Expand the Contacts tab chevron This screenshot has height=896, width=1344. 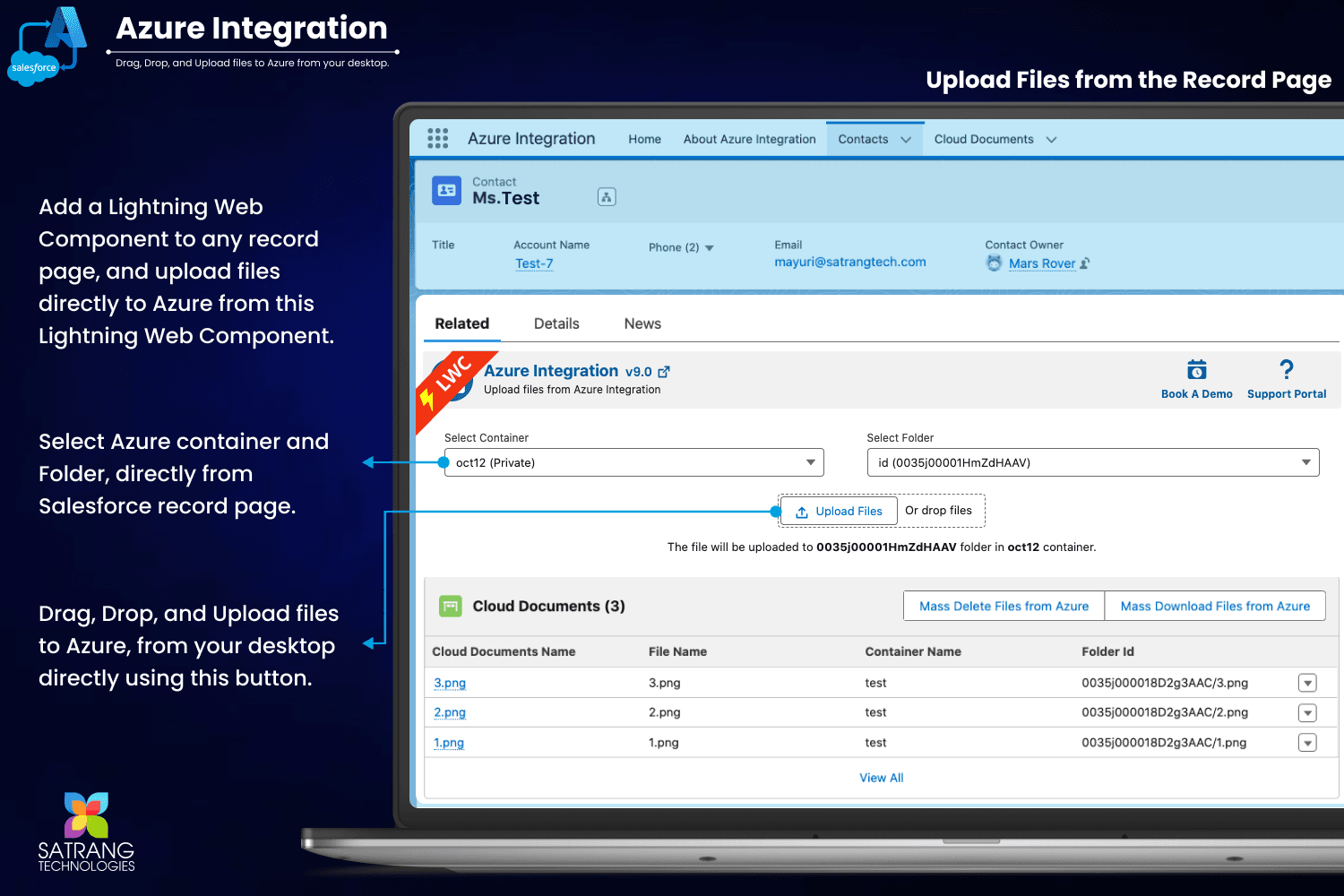coord(906,140)
